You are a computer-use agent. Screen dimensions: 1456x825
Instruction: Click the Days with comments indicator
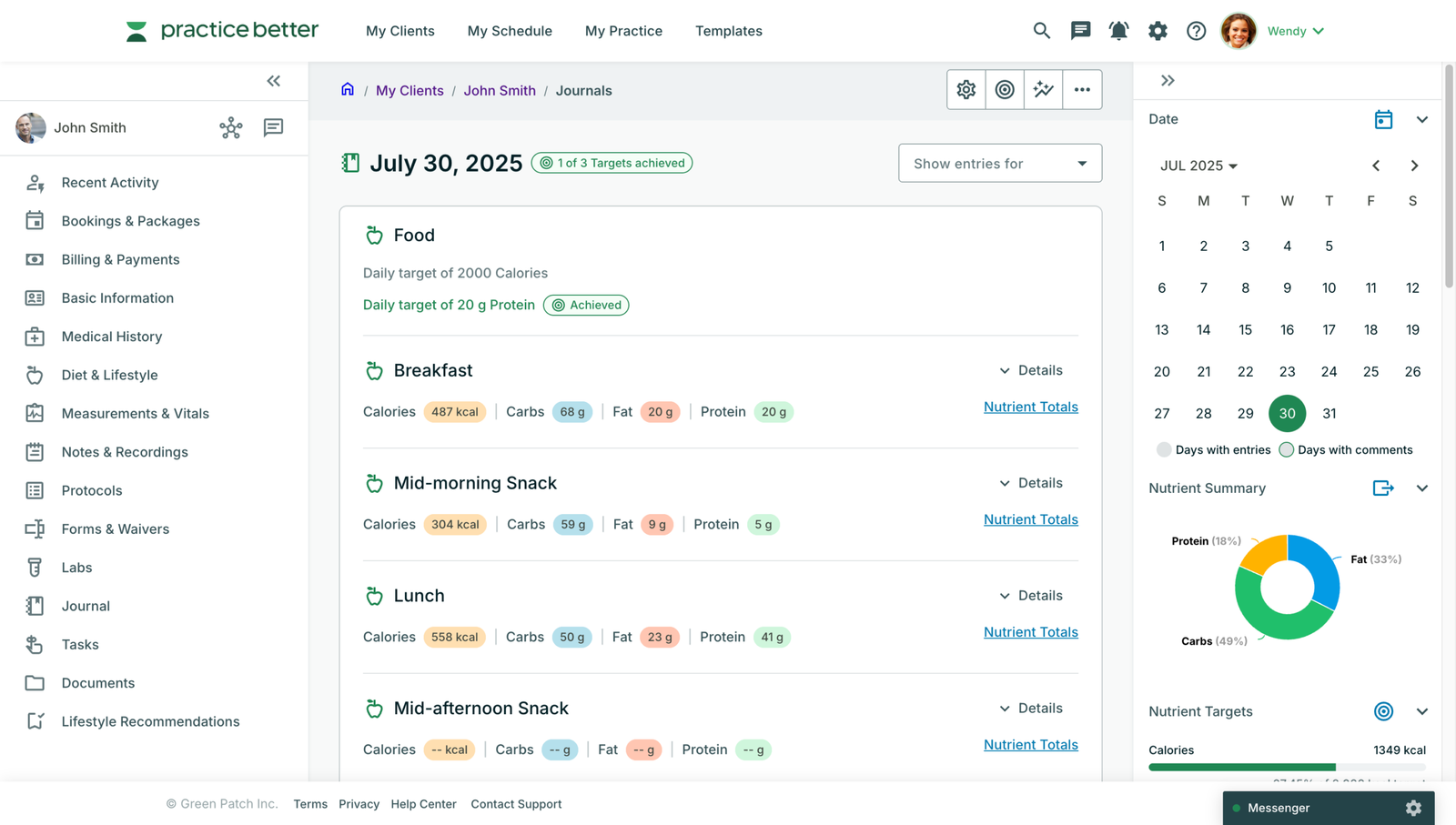coord(1286,449)
